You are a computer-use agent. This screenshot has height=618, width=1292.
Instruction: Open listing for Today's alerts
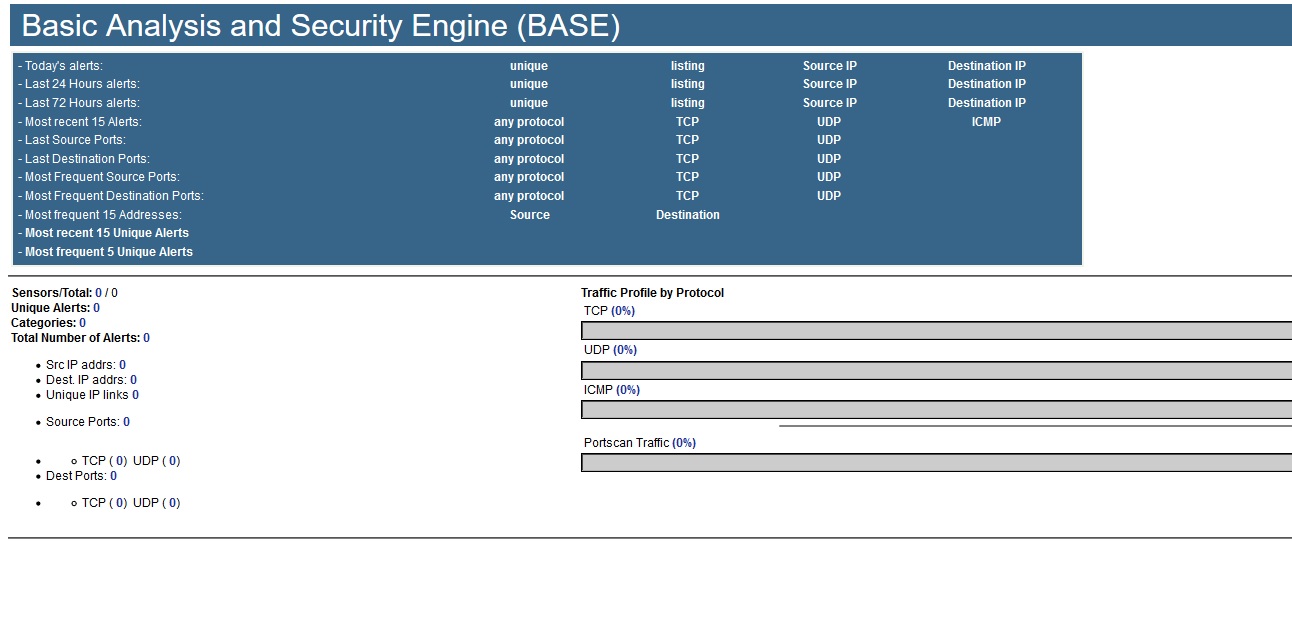(688, 66)
